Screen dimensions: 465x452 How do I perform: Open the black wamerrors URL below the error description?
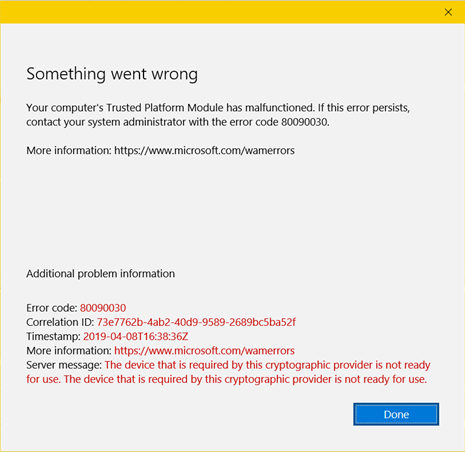pos(204,151)
